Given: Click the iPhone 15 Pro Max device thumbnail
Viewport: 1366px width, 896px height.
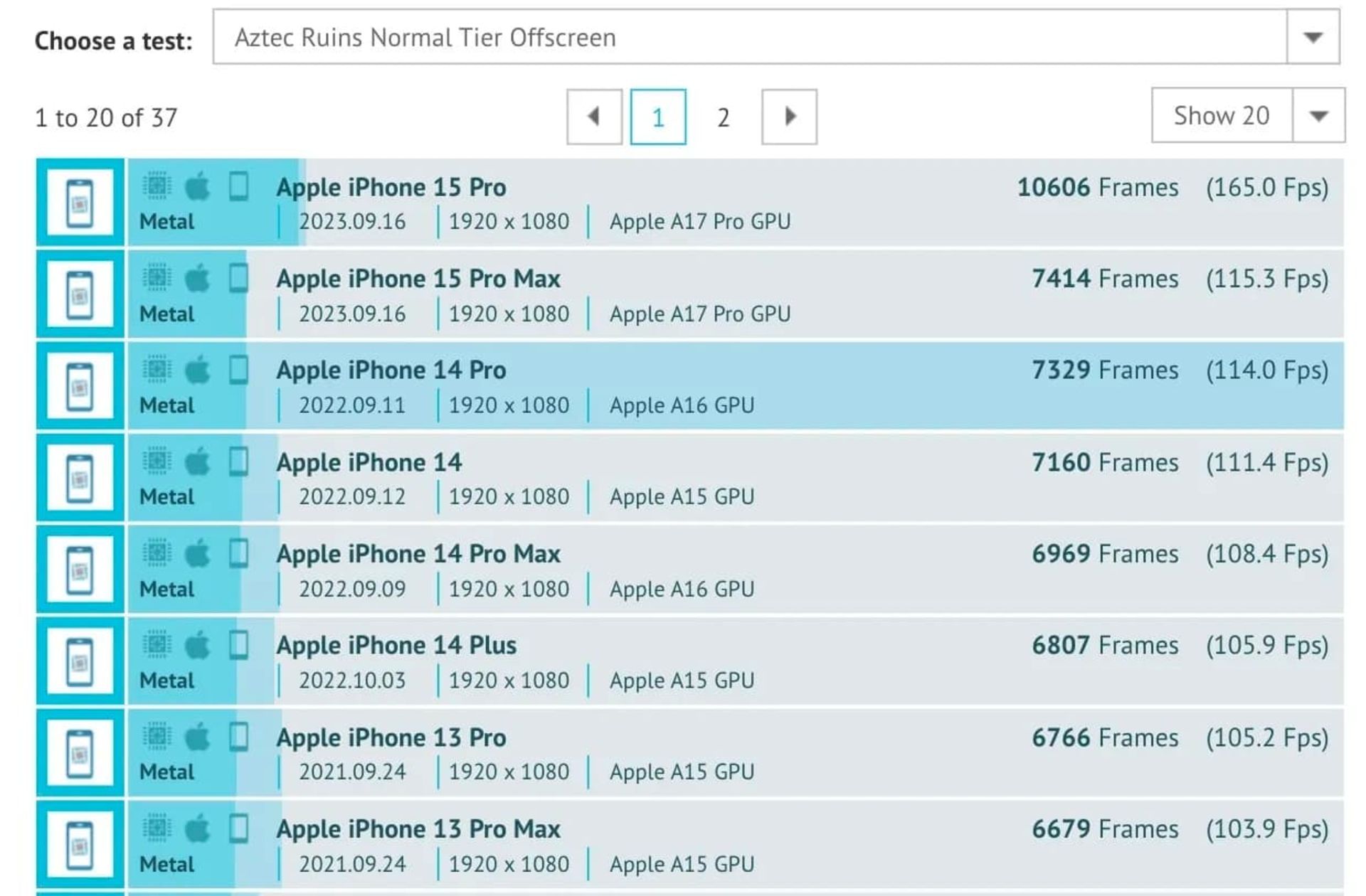Looking at the screenshot, I should (x=80, y=294).
